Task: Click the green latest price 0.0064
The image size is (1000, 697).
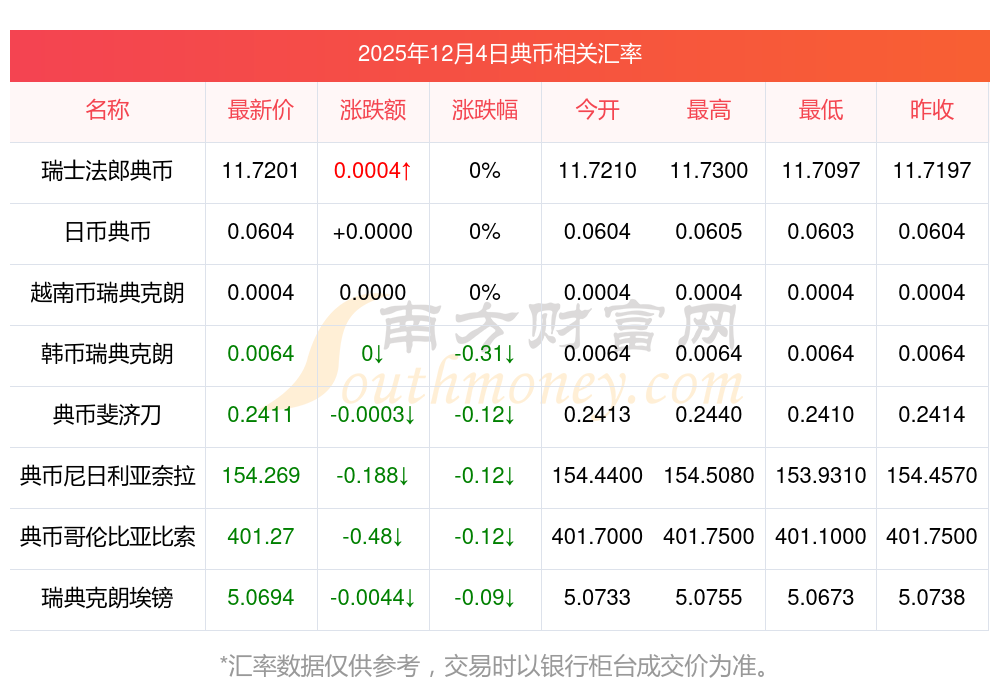Action: (260, 354)
